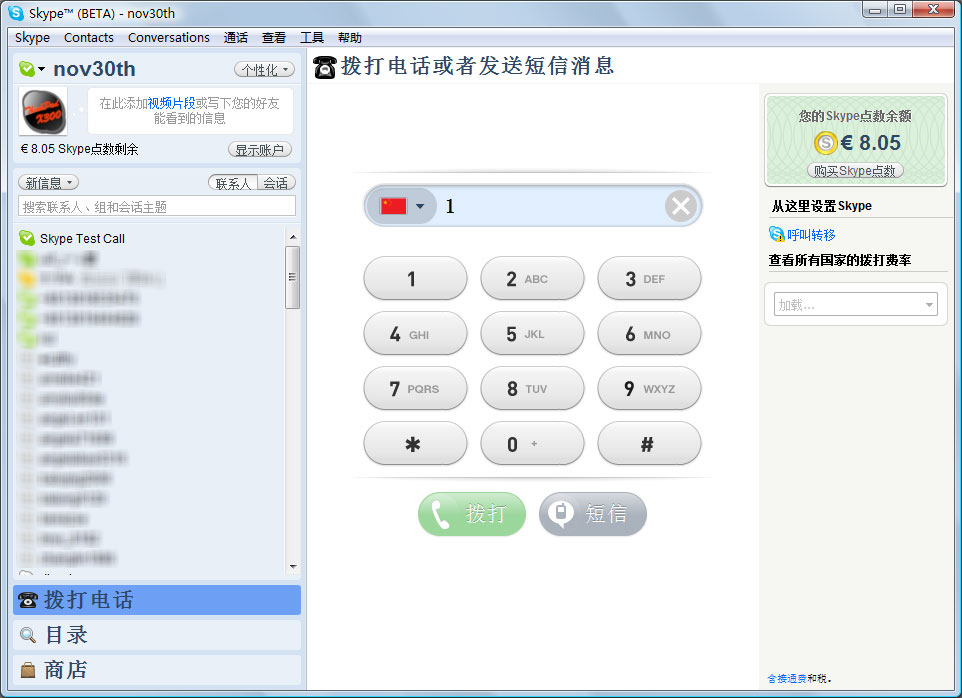Clear the number with the X button
Viewport: 962px width, 698px height.
pyautogui.click(x=681, y=206)
